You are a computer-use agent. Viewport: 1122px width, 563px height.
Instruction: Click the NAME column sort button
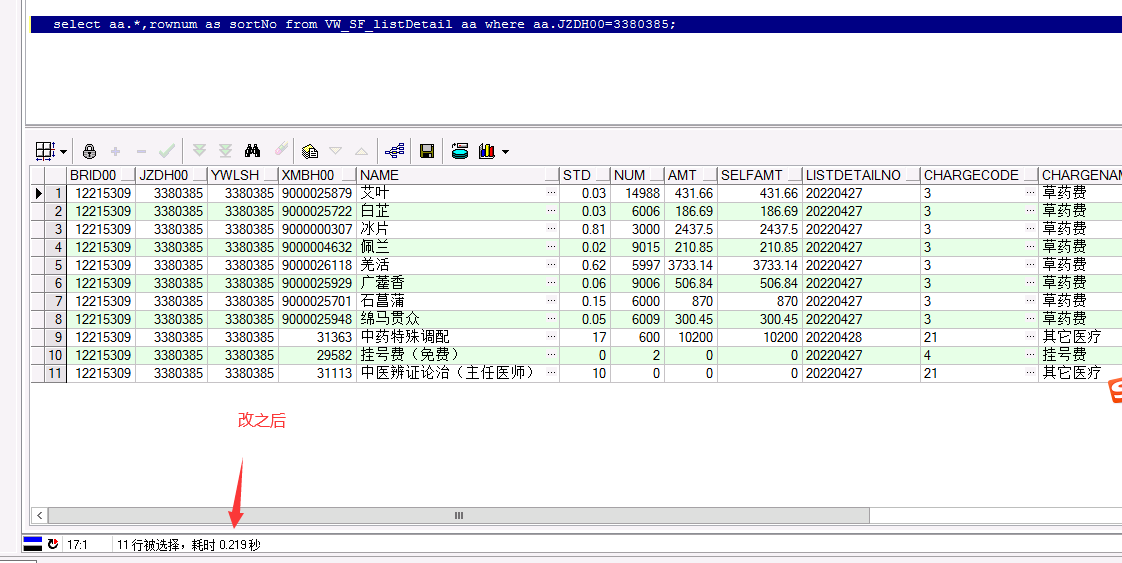[x=551, y=175]
